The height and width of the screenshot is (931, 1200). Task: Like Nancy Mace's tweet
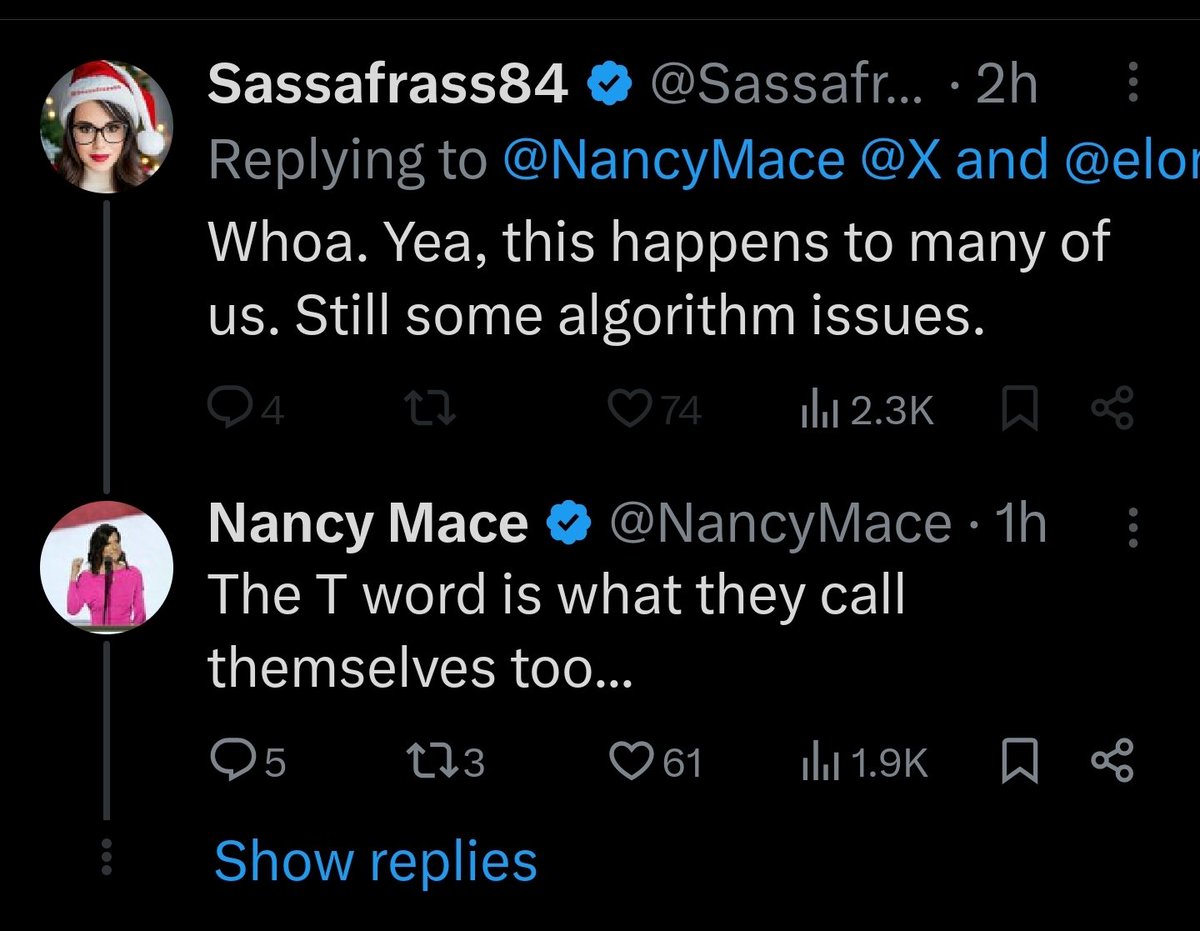tap(630, 762)
